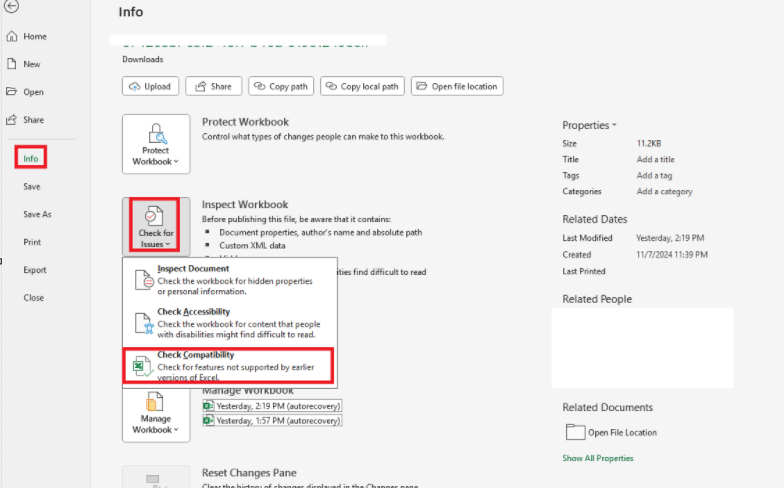Expand the Properties dropdown heading
Screen dimensions: 784x488
[x=589, y=125]
